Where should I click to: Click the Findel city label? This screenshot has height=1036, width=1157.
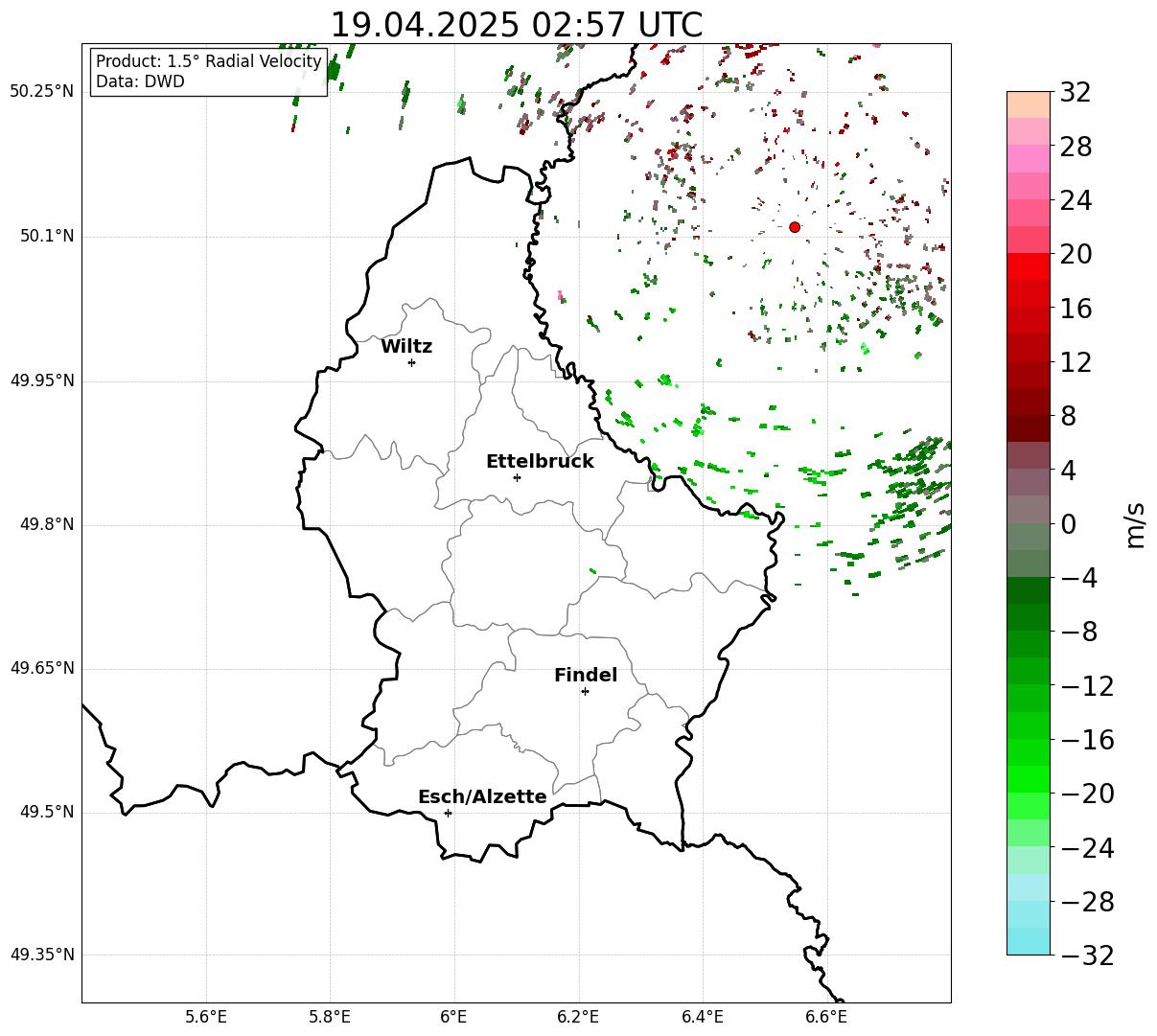coord(586,676)
